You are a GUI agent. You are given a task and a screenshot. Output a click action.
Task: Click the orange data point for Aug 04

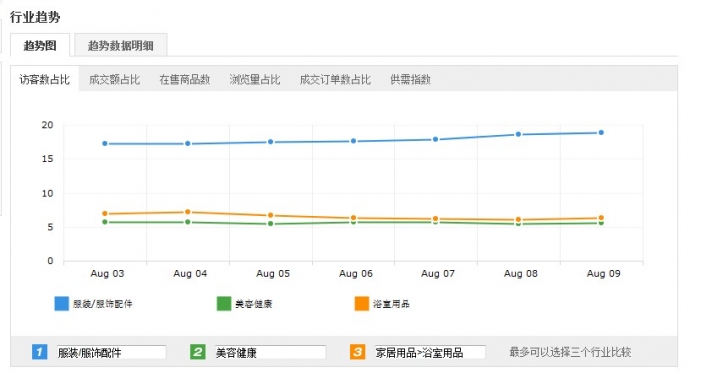coord(188,212)
